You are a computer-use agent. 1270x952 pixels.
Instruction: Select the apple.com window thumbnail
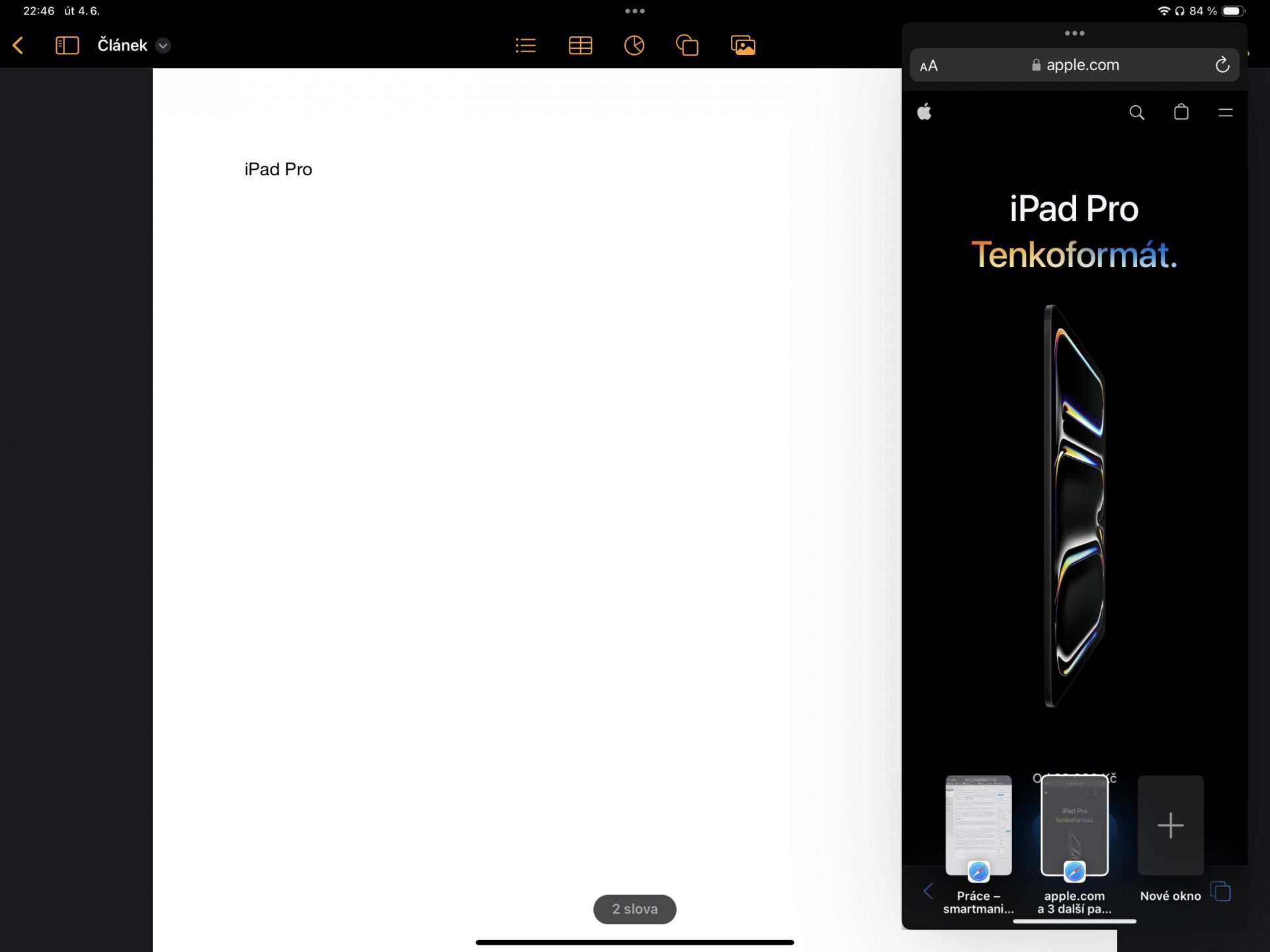[x=1074, y=826]
